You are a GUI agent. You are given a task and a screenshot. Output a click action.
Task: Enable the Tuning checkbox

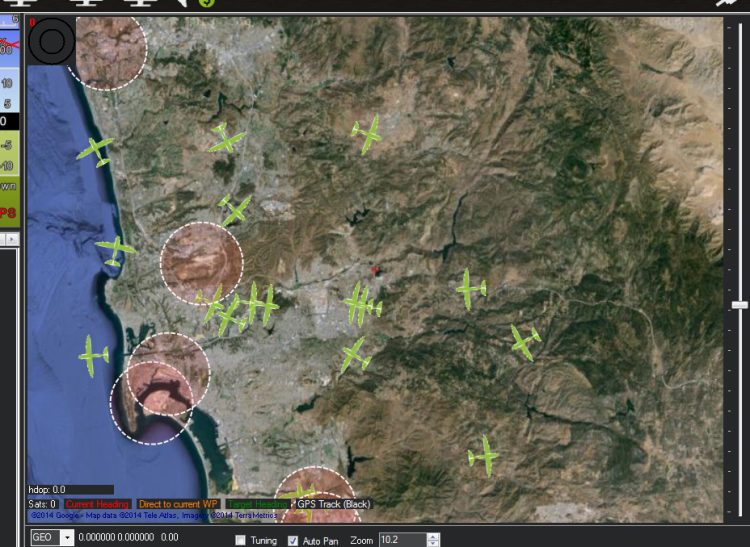pos(240,540)
